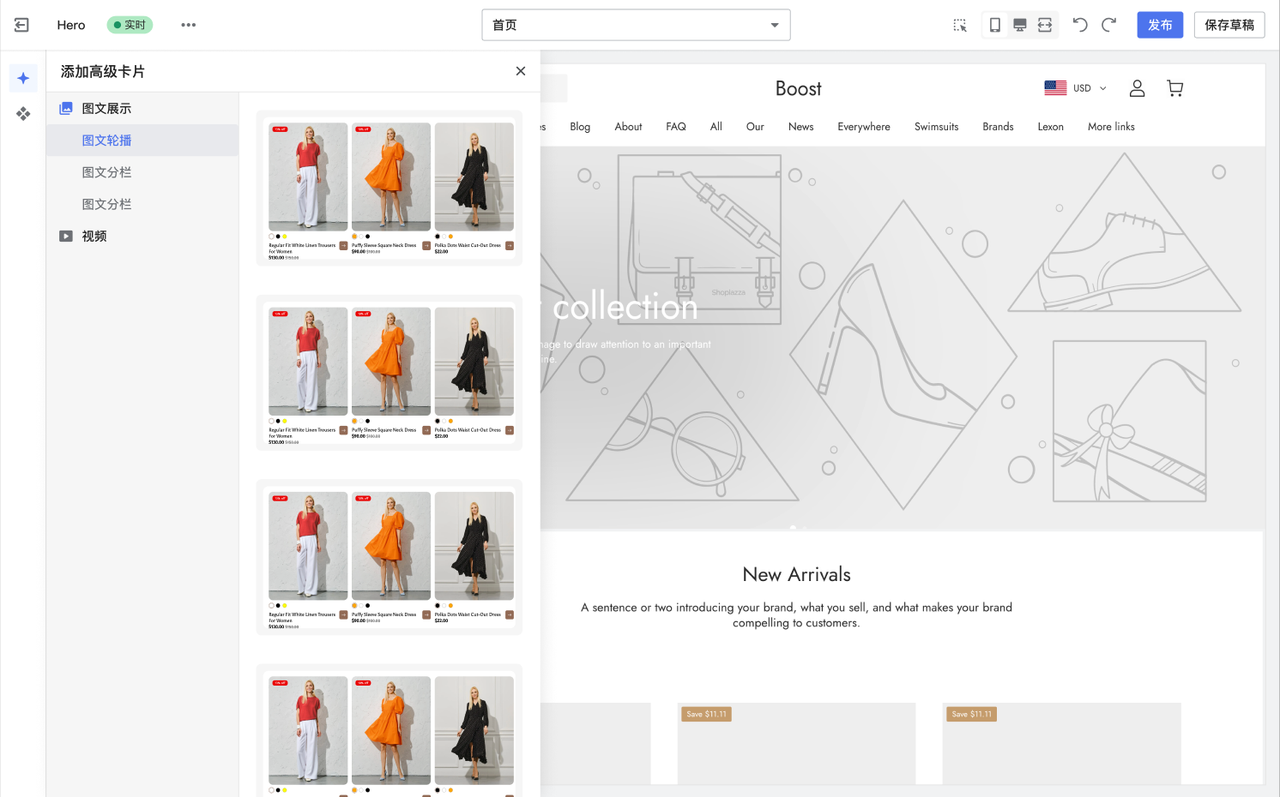Select the first carousel template thumbnail
This screenshot has width=1280, height=797.
389,190
